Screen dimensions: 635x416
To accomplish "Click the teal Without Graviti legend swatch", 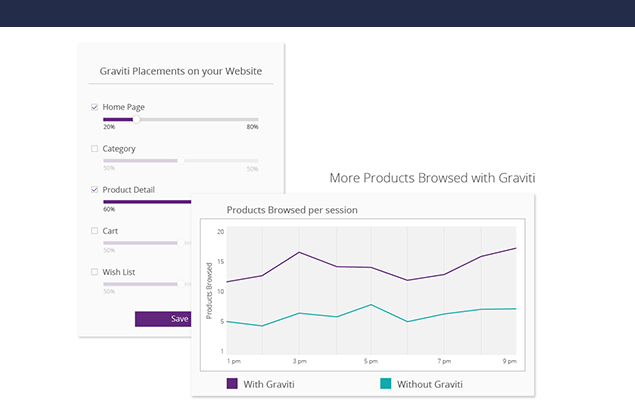I will 386,384.
